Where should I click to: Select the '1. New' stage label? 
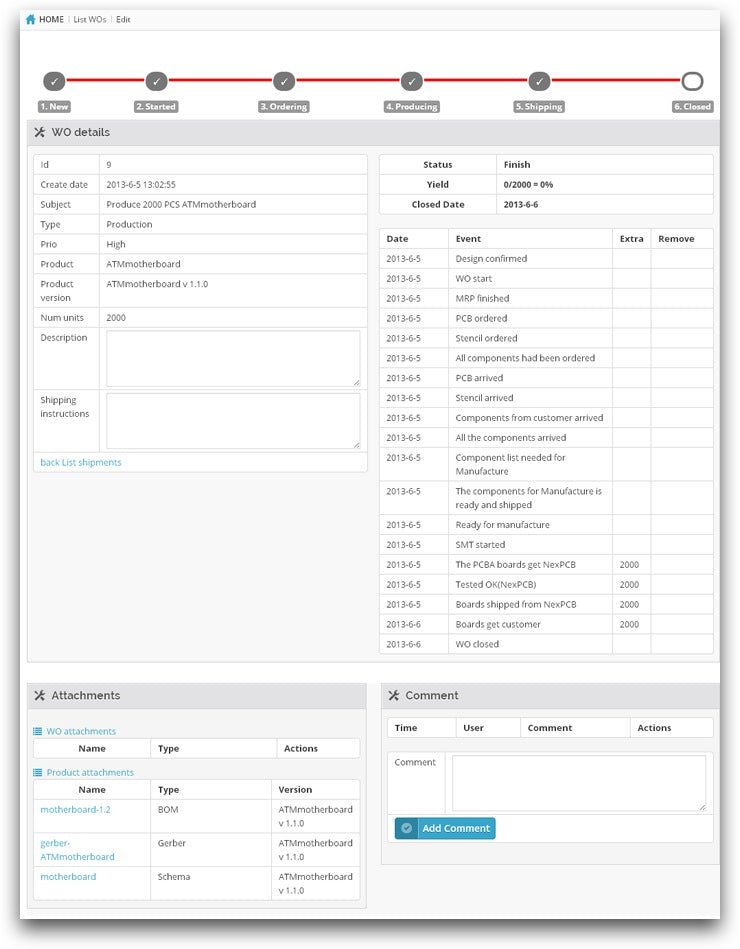tap(54, 107)
